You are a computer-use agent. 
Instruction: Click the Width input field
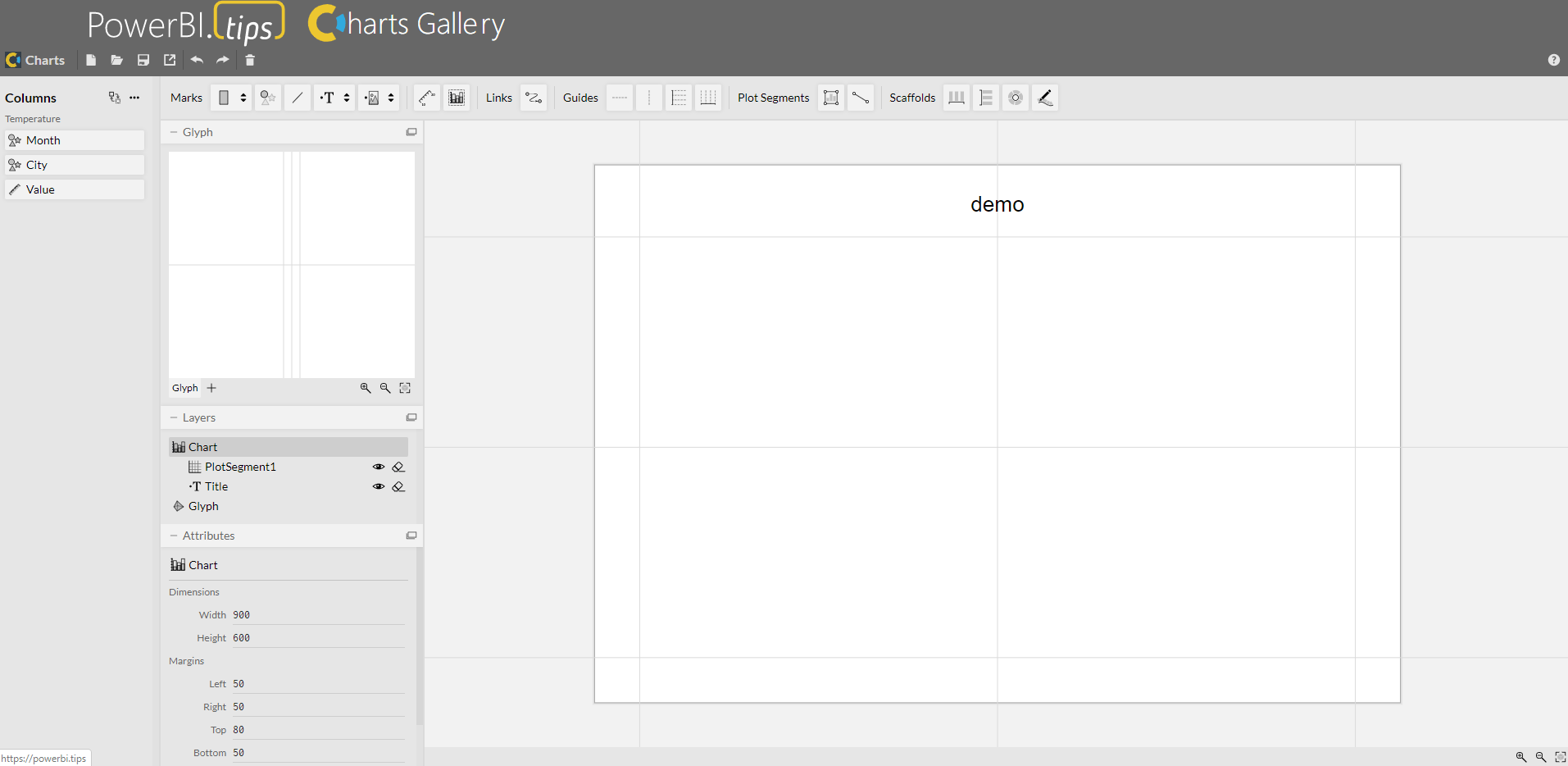pos(318,615)
